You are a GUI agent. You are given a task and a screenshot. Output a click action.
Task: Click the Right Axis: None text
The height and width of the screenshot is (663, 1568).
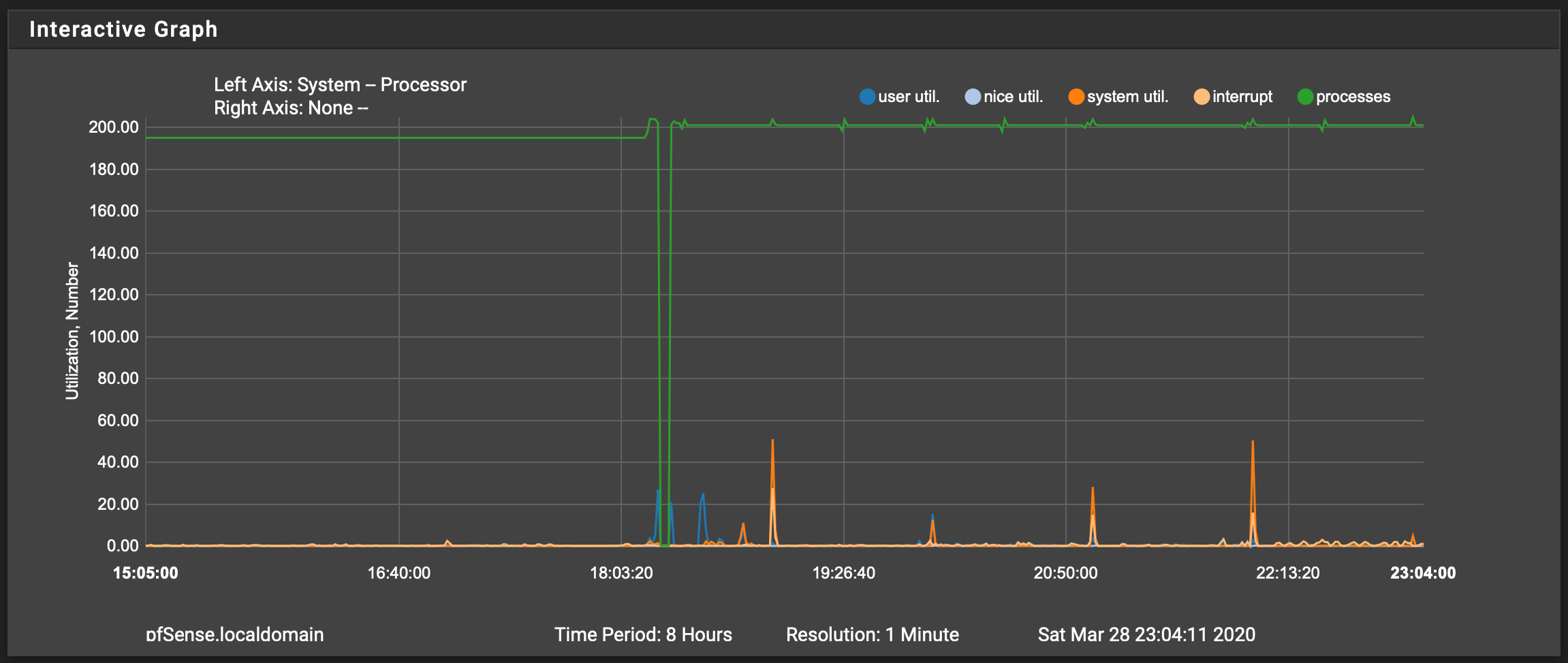(291, 108)
